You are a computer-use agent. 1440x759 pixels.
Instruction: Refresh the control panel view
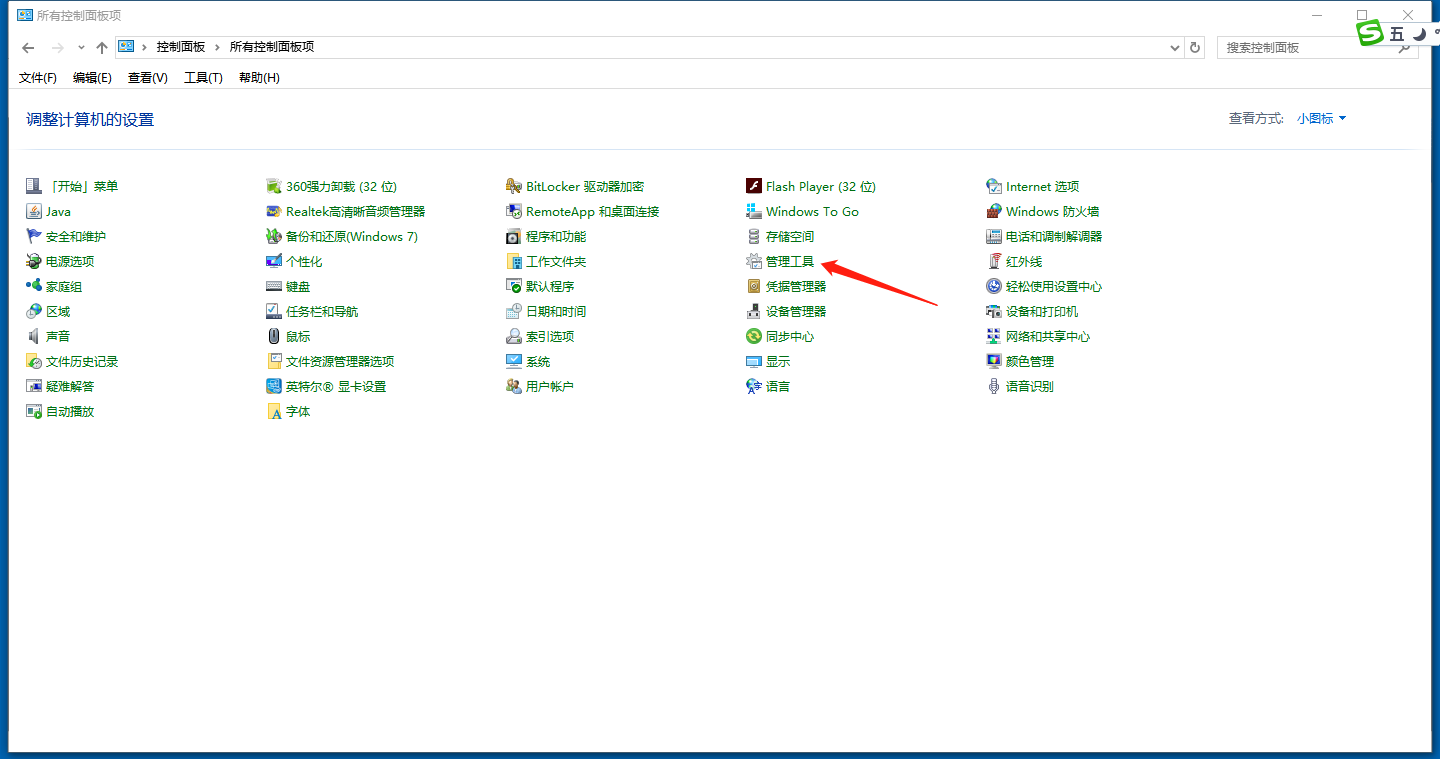tap(1195, 47)
